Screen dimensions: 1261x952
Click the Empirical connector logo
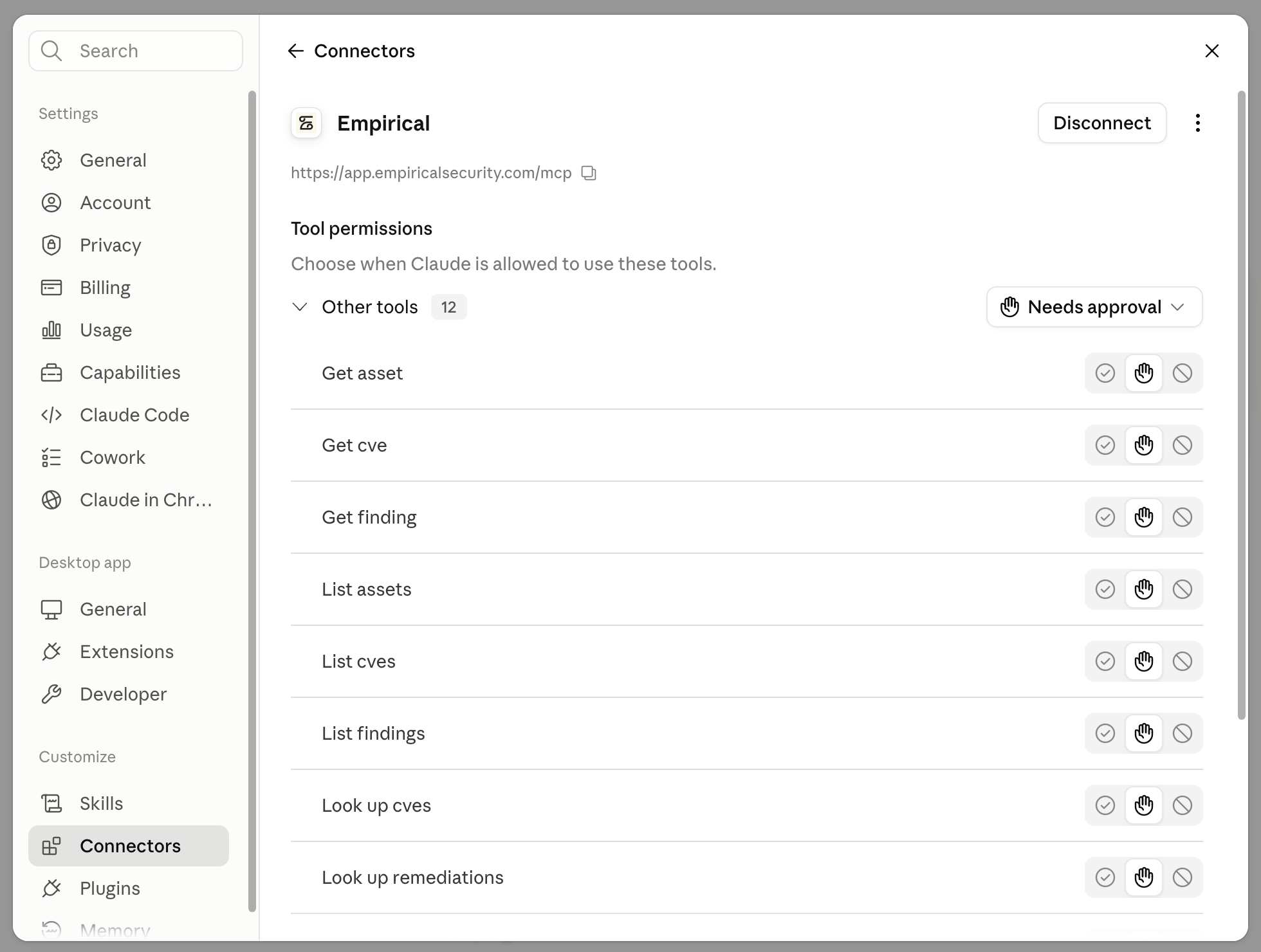point(306,123)
